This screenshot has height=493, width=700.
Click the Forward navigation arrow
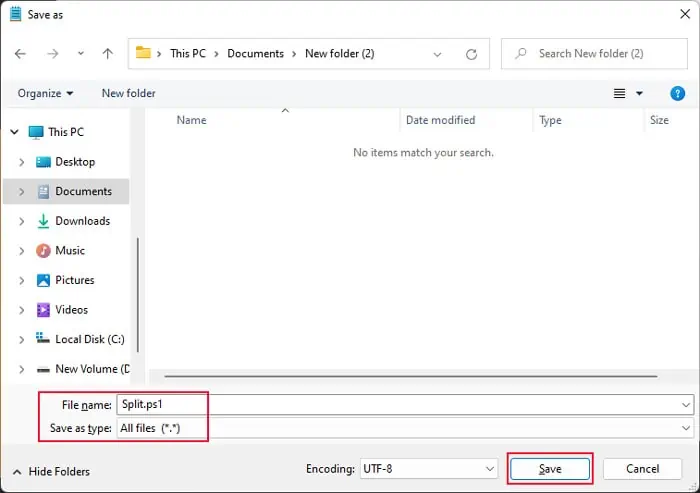pos(53,54)
